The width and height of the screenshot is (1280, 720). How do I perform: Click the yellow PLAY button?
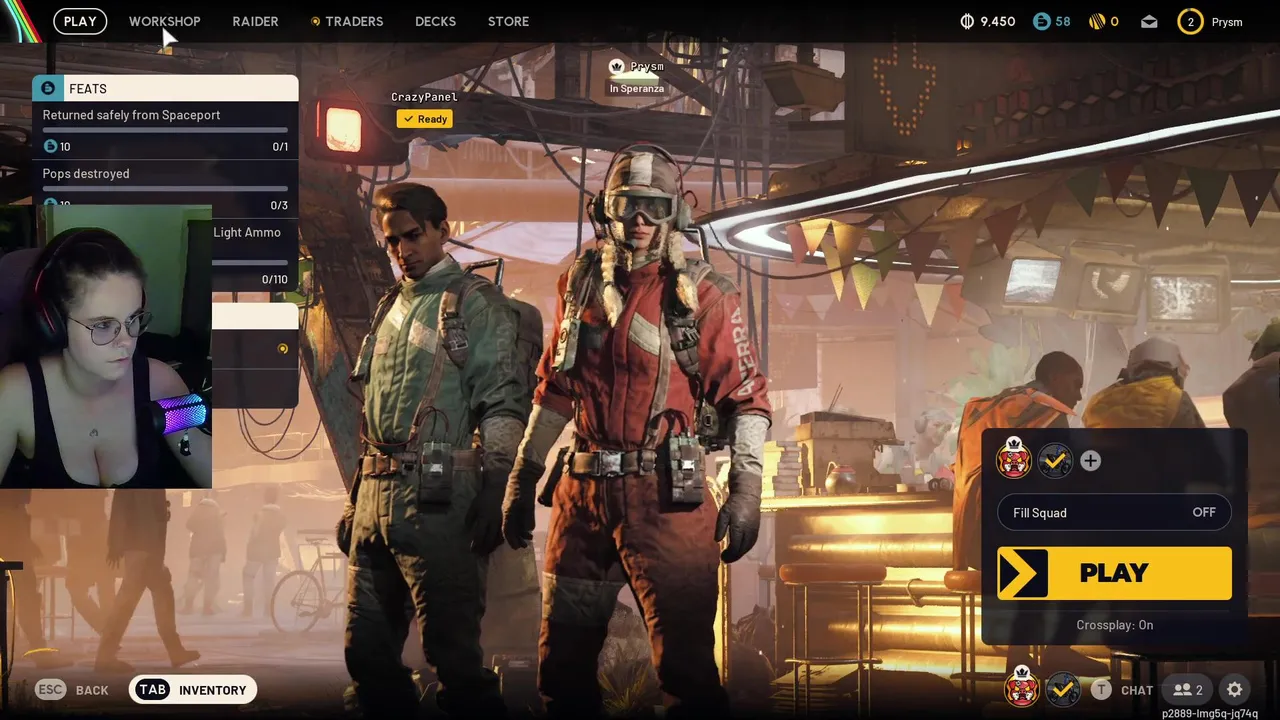[1114, 573]
